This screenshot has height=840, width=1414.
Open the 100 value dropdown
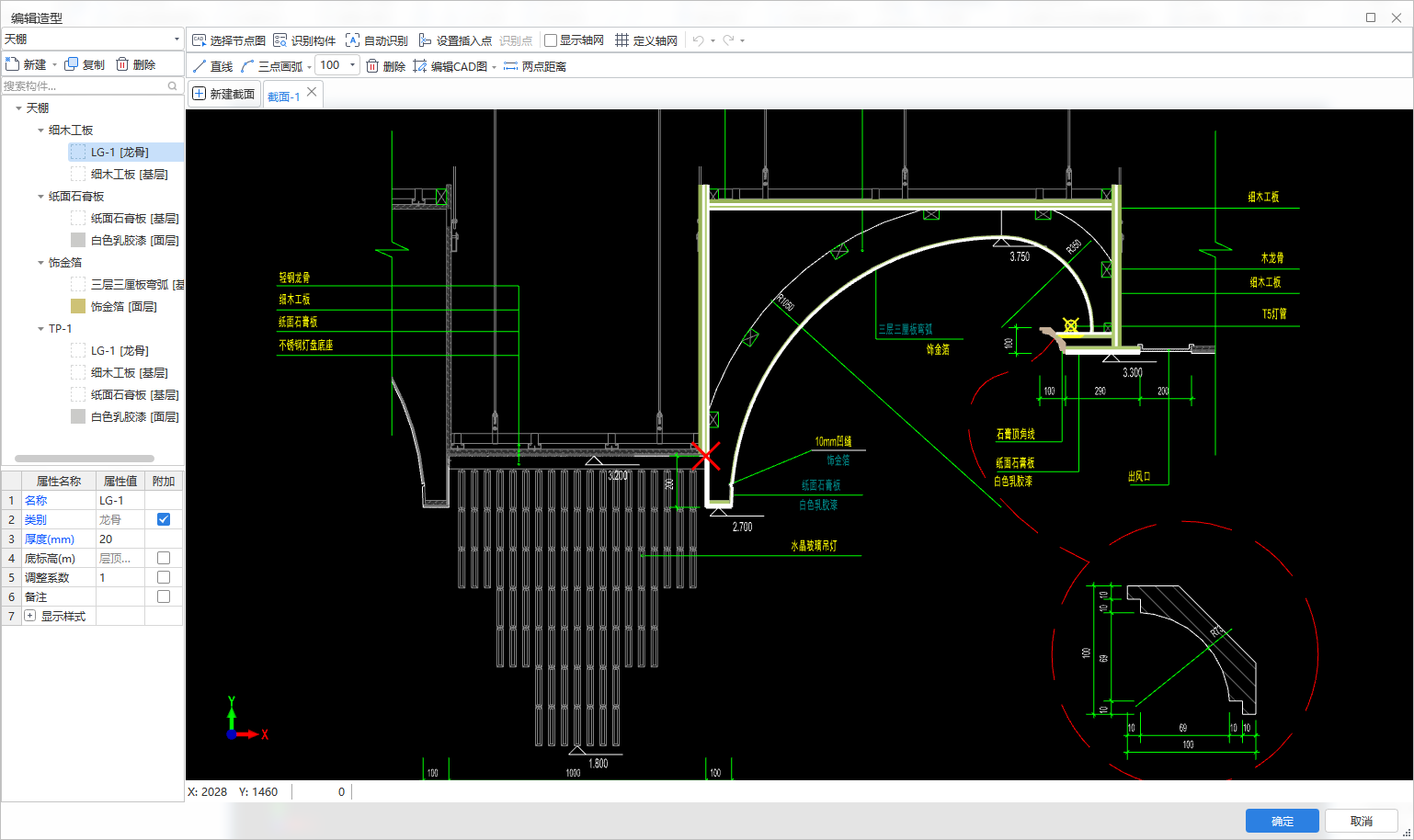(x=352, y=65)
